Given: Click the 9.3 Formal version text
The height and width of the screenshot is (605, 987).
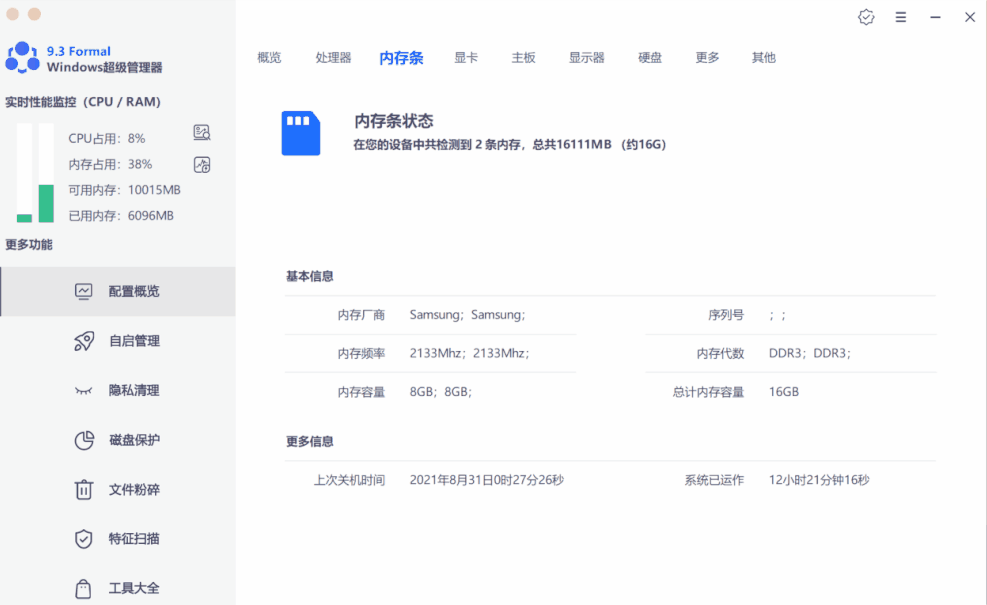Looking at the screenshot, I should (79, 51).
